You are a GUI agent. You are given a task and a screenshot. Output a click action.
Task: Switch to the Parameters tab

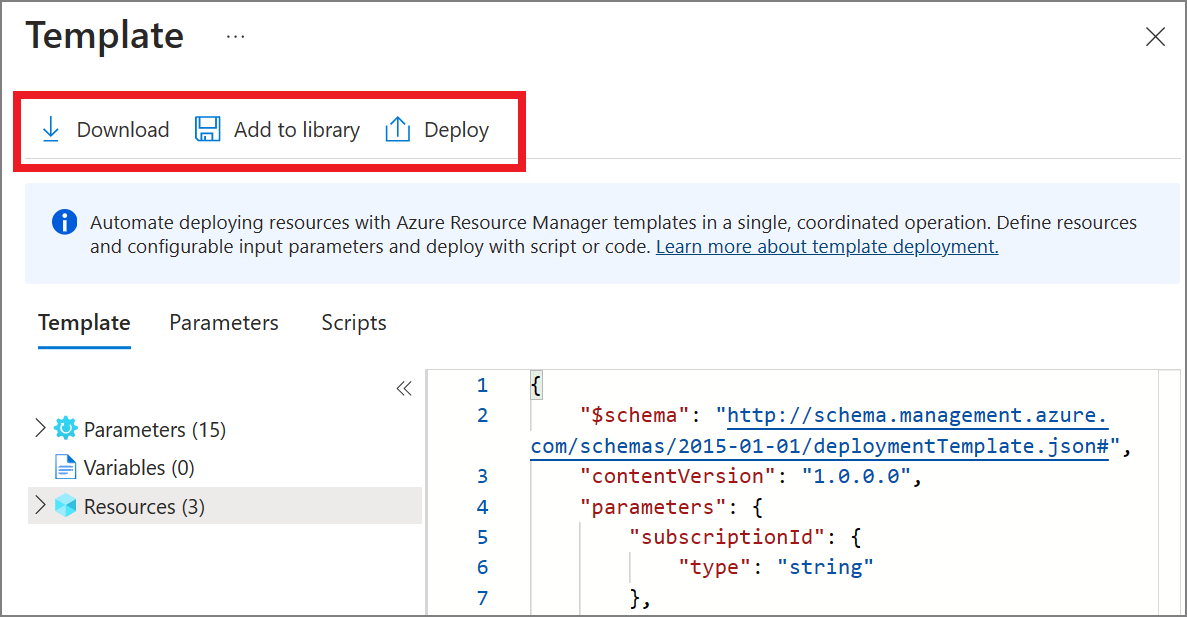(x=224, y=323)
